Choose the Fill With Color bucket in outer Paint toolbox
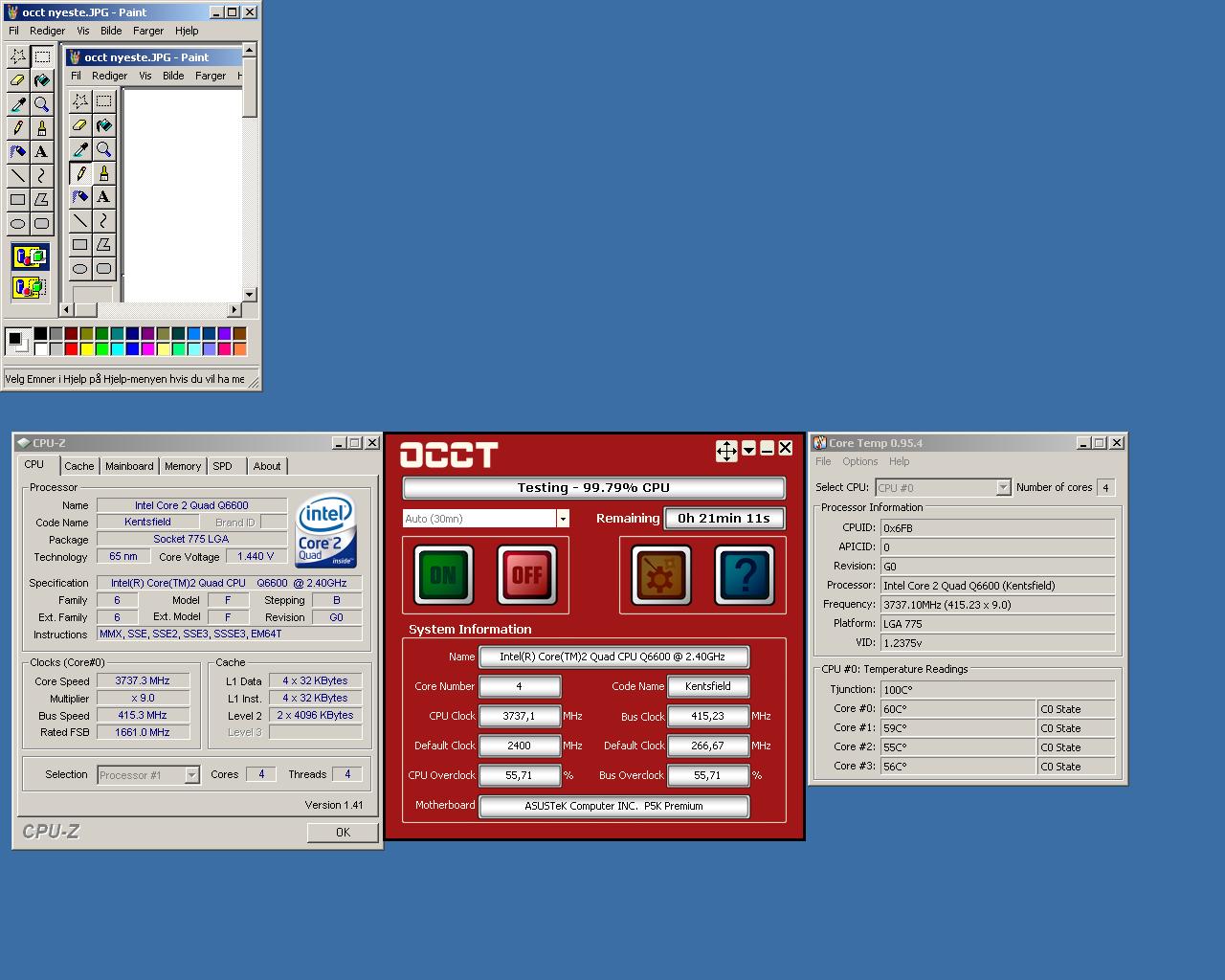This screenshot has width=1225, height=980. [41, 80]
